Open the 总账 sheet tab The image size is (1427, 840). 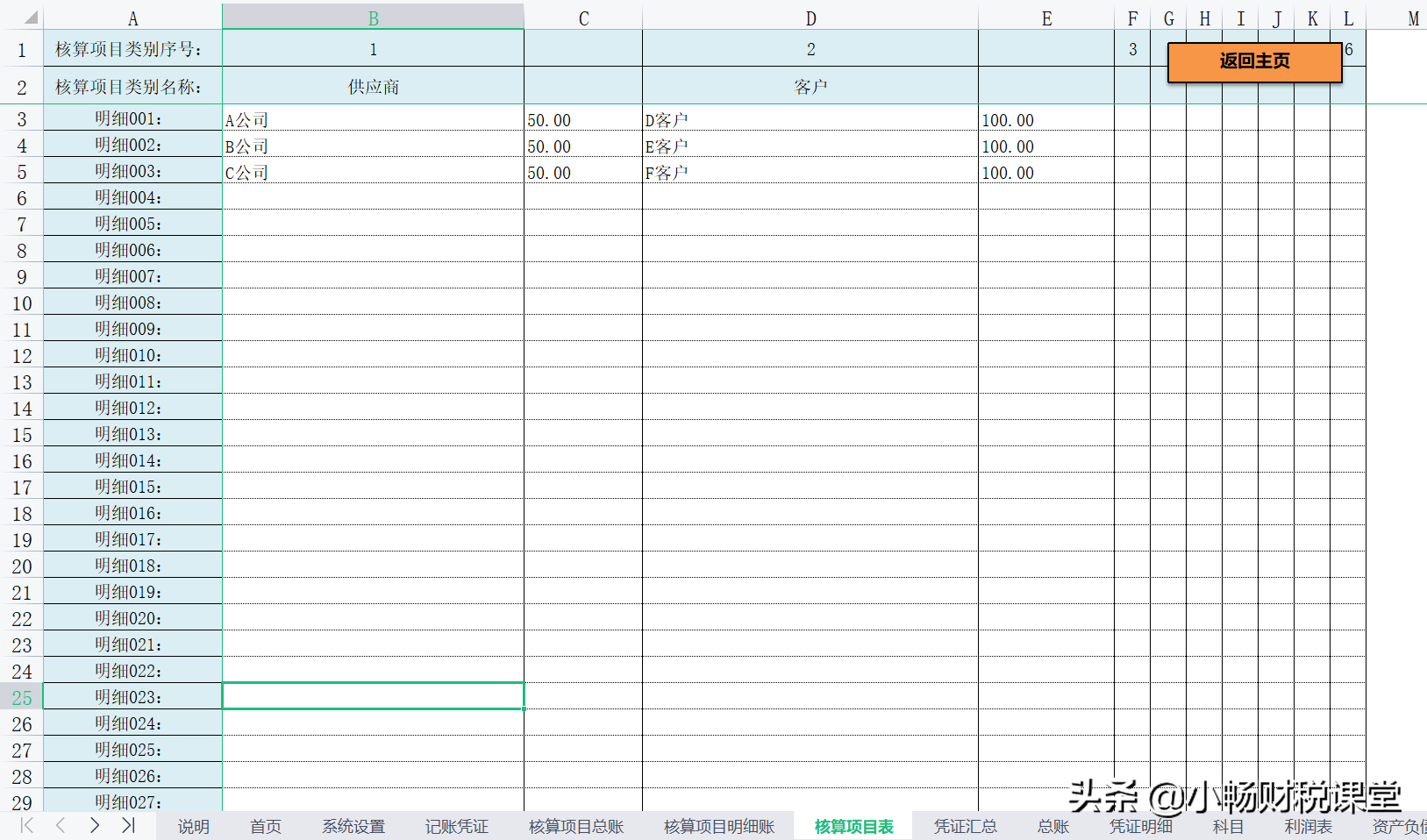(x=1052, y=825)
